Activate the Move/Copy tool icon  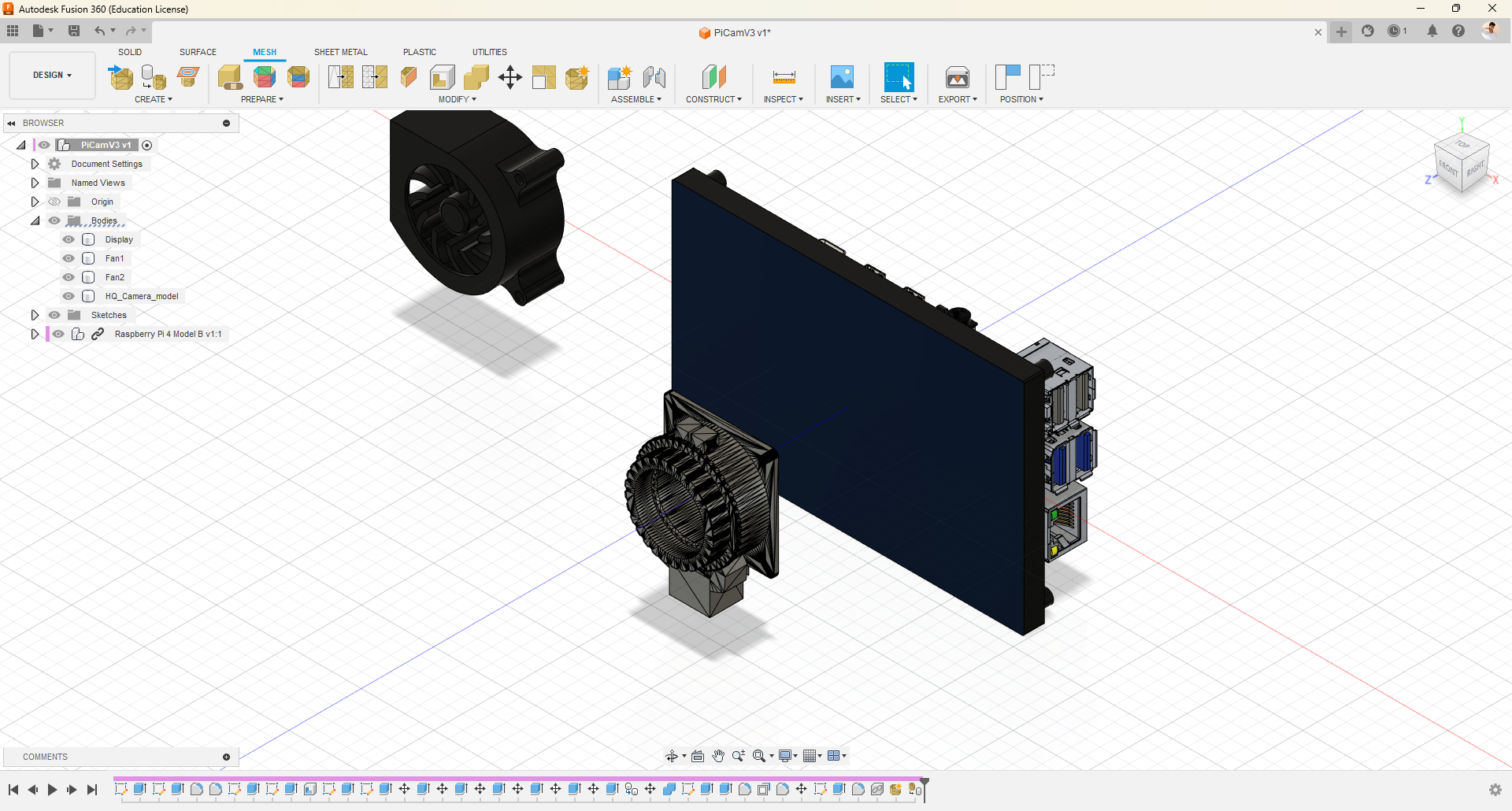tap(510, 77)
